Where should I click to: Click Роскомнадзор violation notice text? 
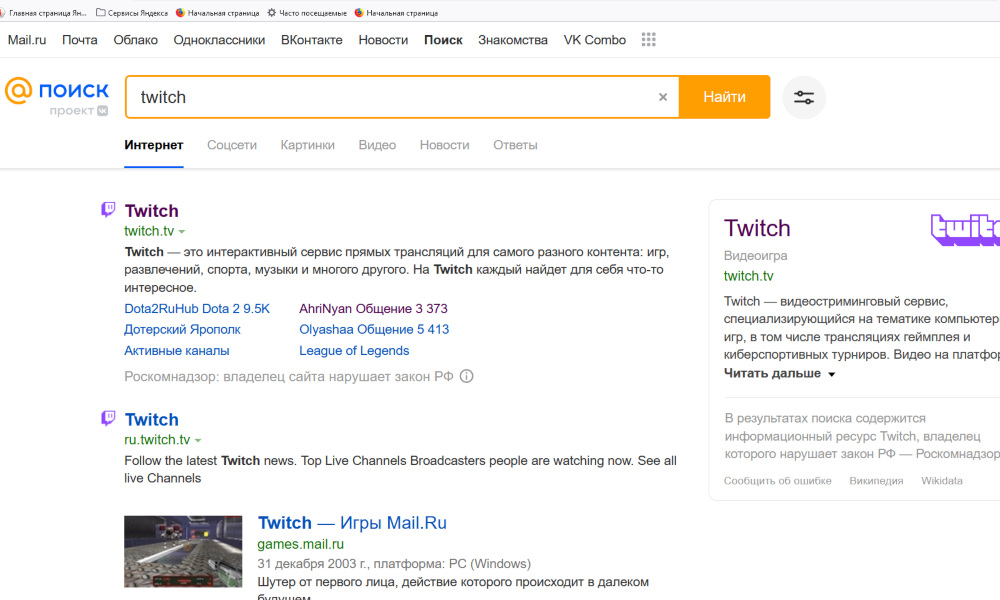pyautogui.click(x=289, y=376)
